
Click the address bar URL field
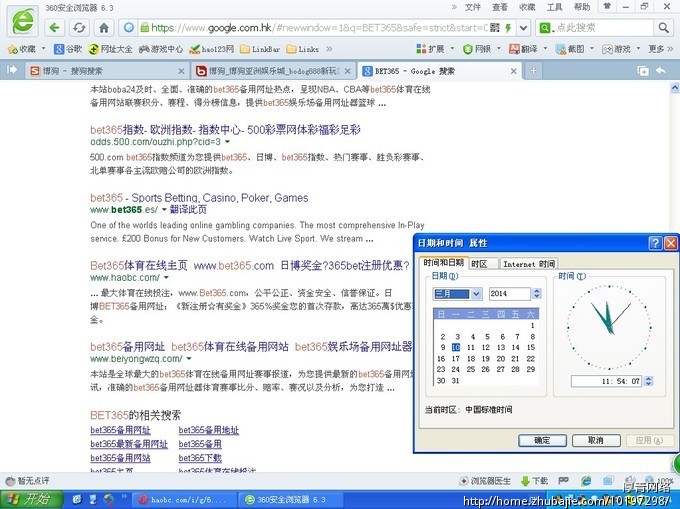coord(319,28)
